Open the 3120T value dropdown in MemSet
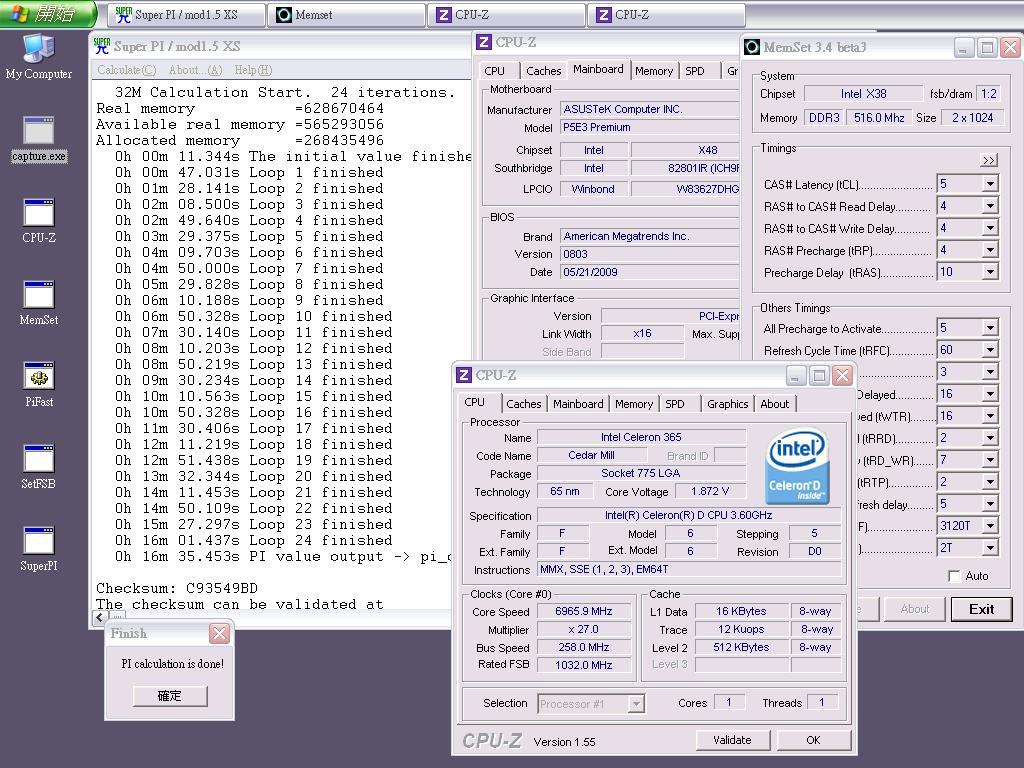Viewport: 1024px width, 768px height. point(990,526)
